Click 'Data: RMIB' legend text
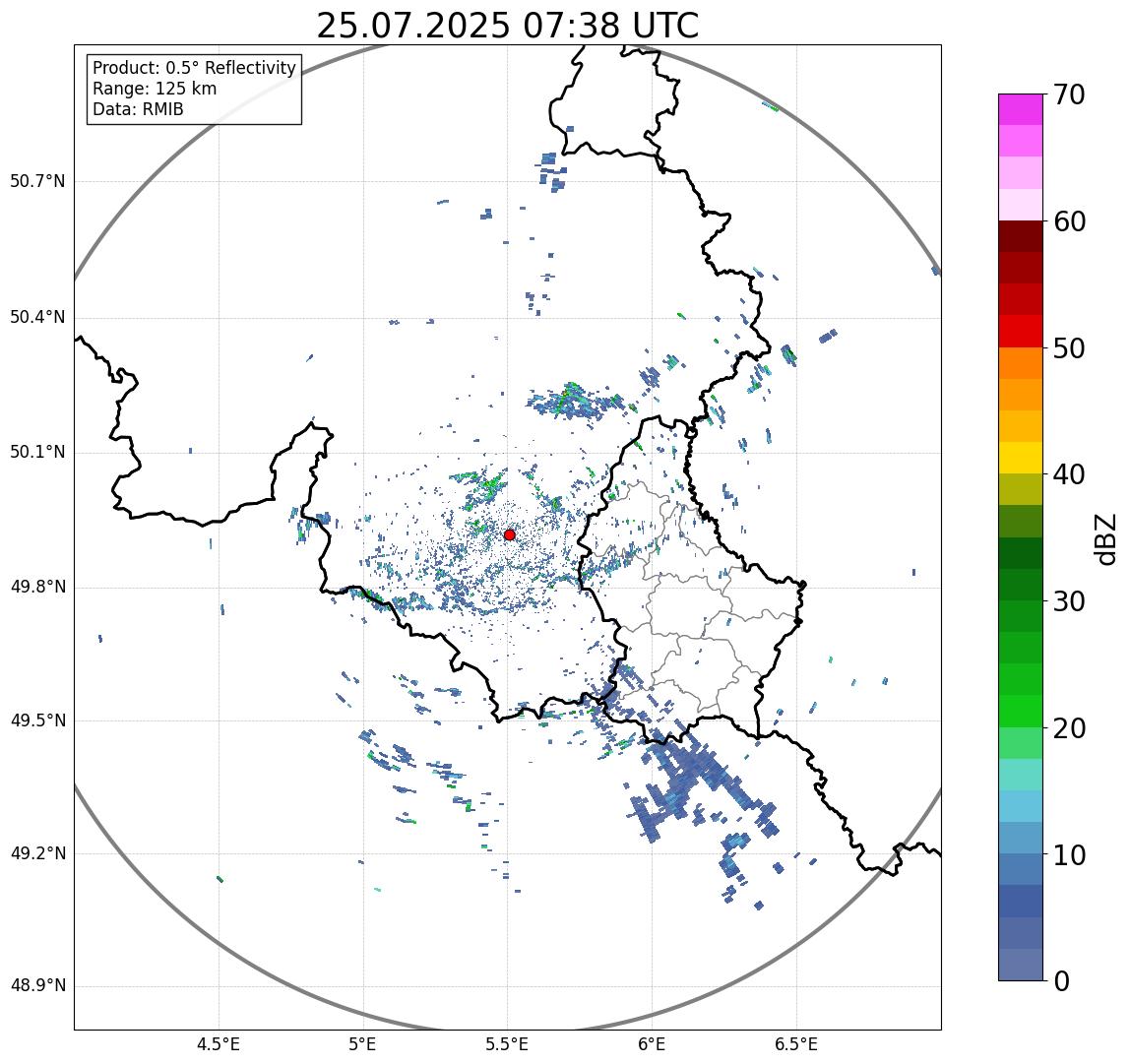 (139, 109)
